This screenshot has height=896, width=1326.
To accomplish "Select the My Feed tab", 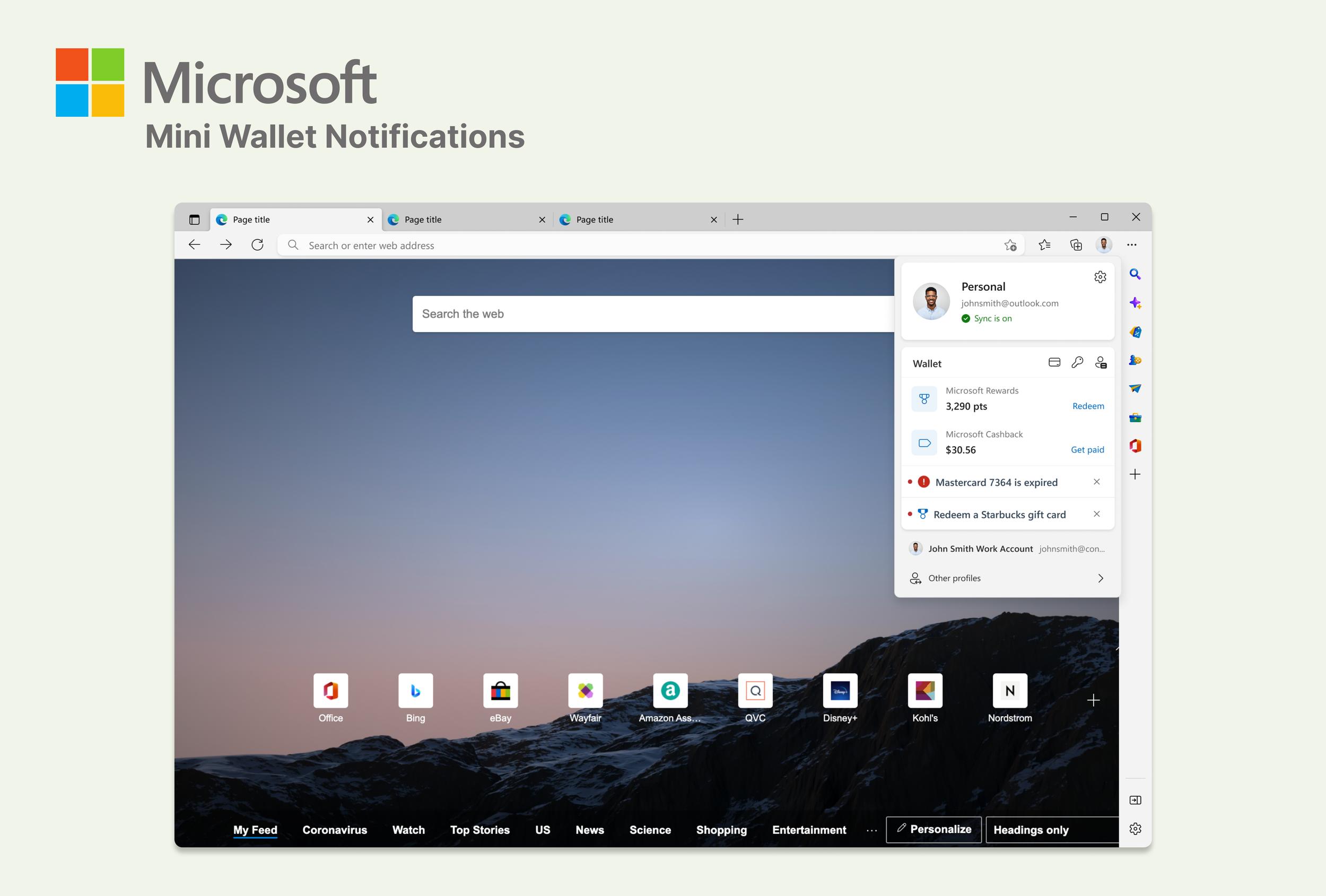I will pos(255,830).
